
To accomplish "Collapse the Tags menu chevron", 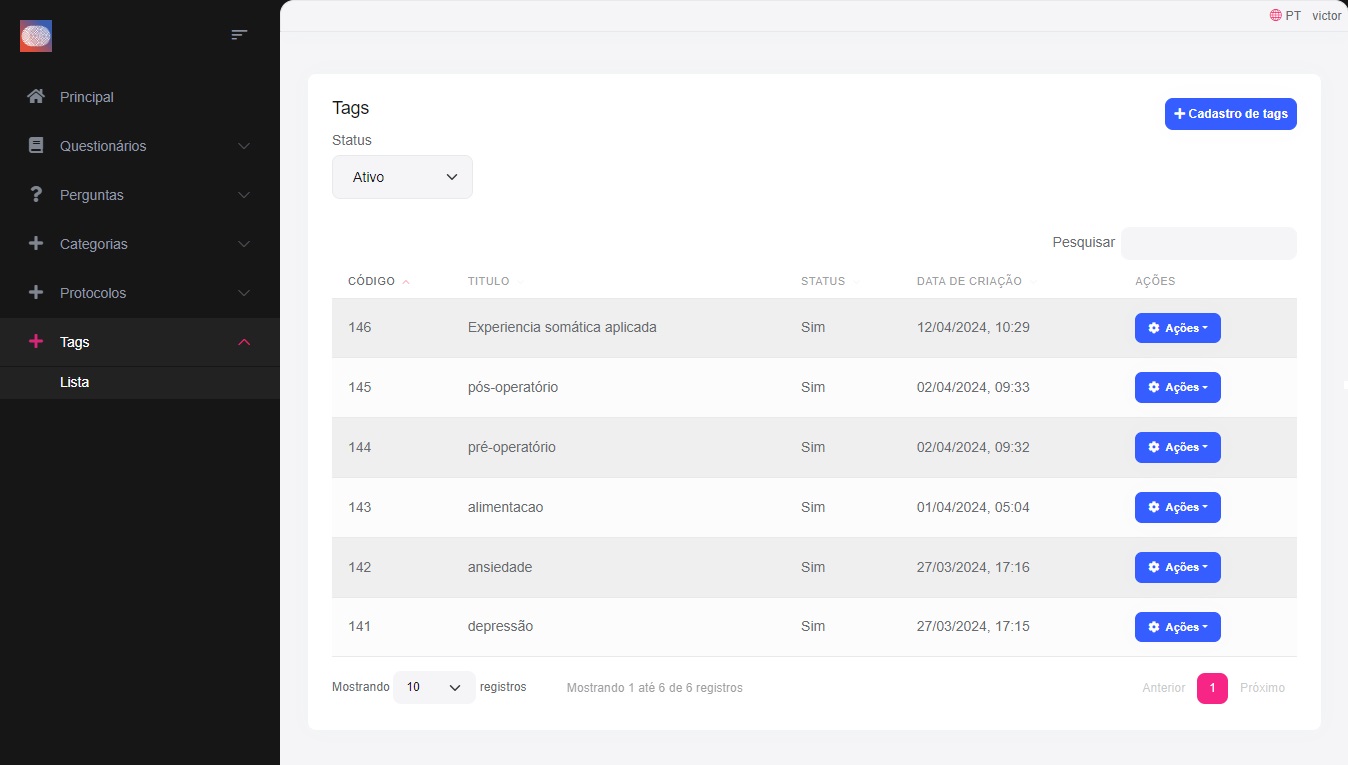I will [x=244, y=342].
